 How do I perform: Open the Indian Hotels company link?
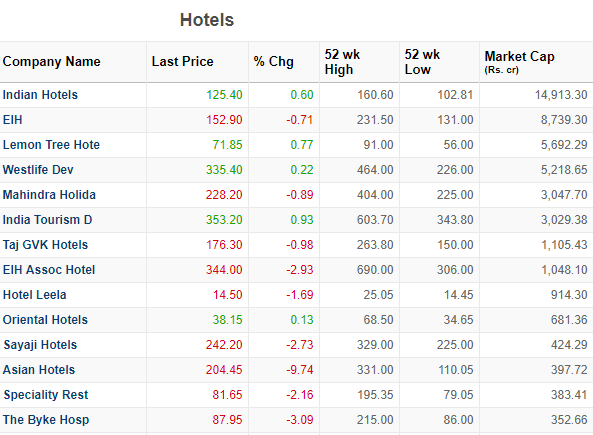(x=40, y=95)
